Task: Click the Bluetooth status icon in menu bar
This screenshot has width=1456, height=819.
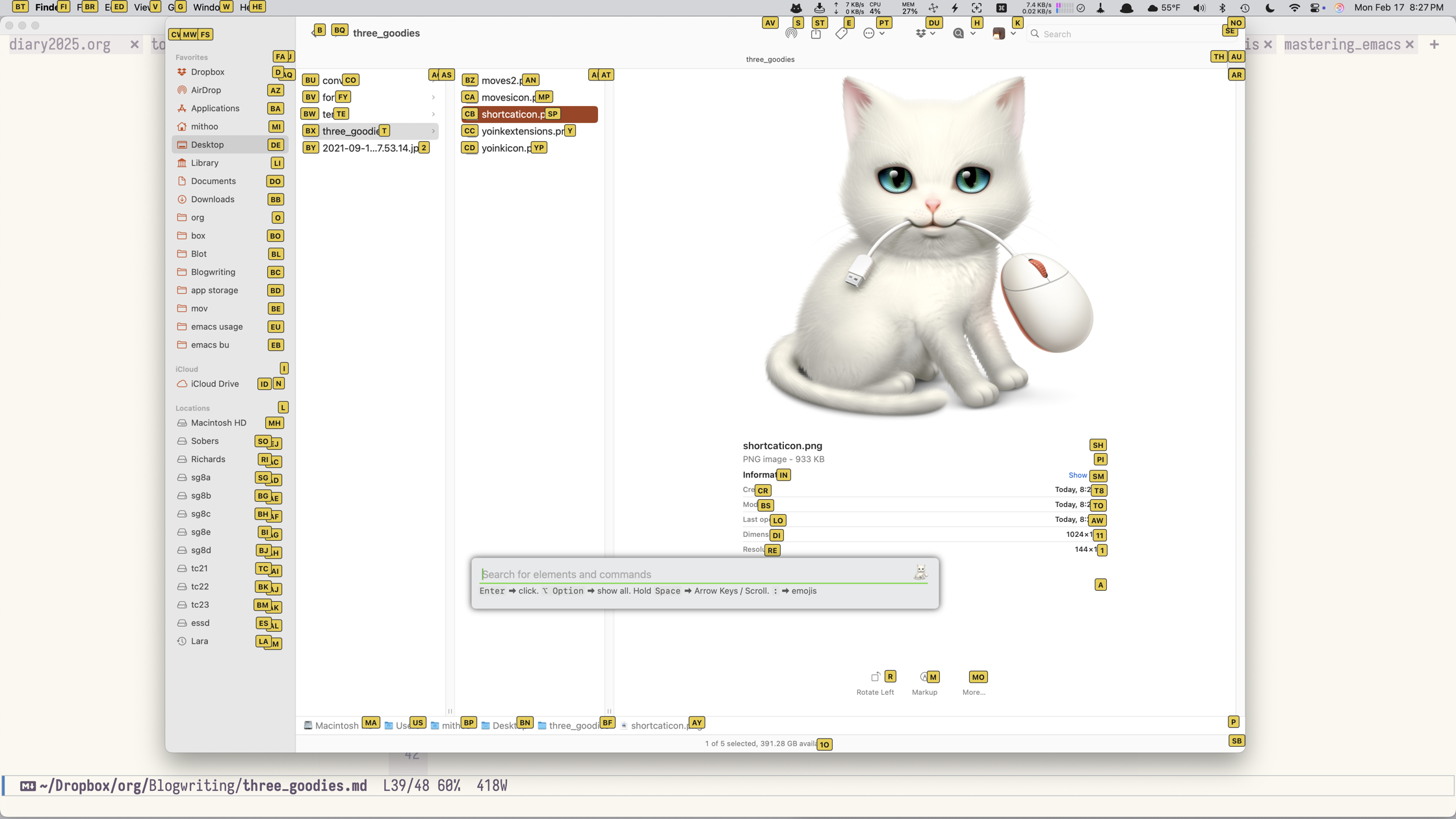Action: (x=1222, y=7)
